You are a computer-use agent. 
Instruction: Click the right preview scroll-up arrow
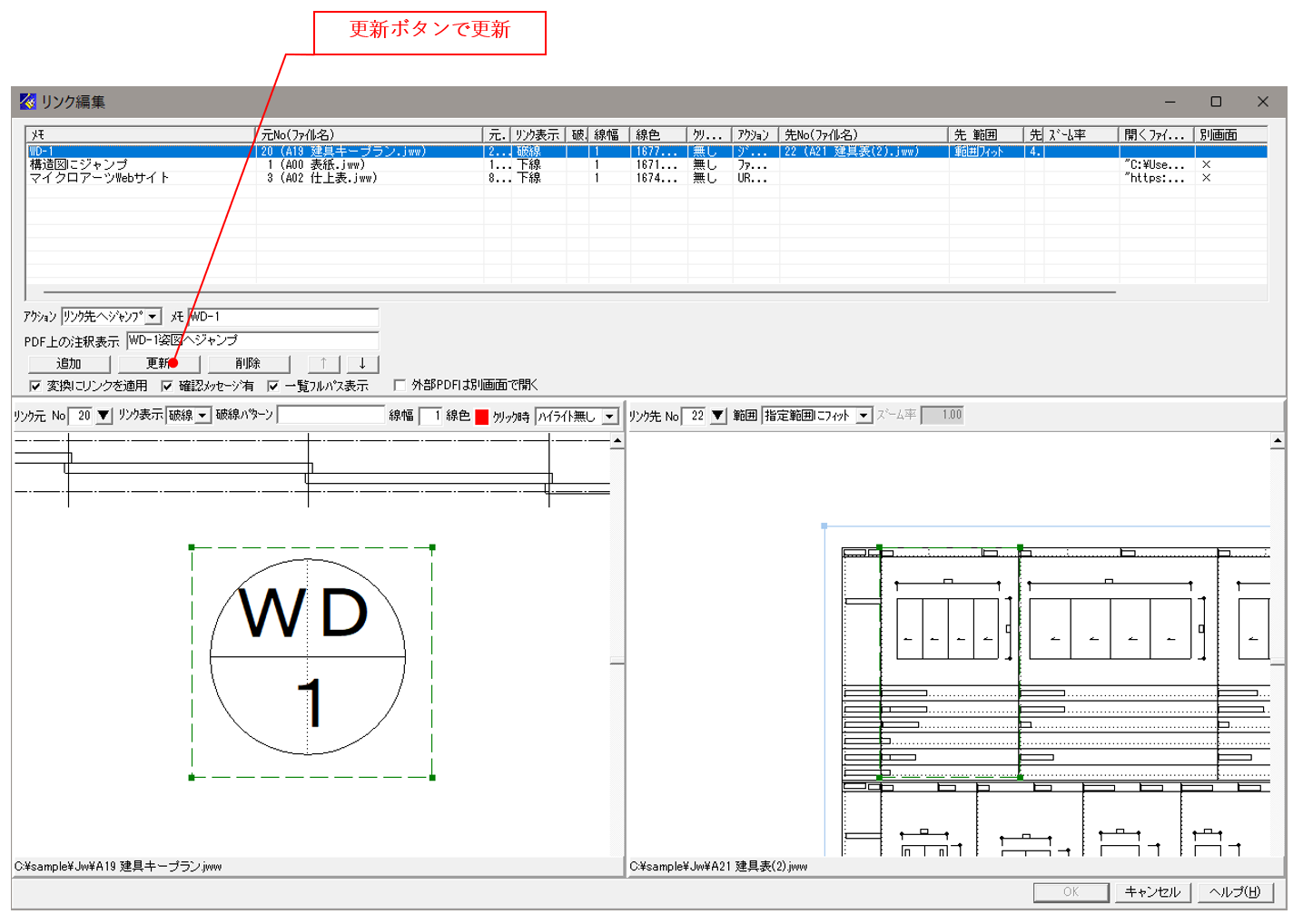[1277, 442]
